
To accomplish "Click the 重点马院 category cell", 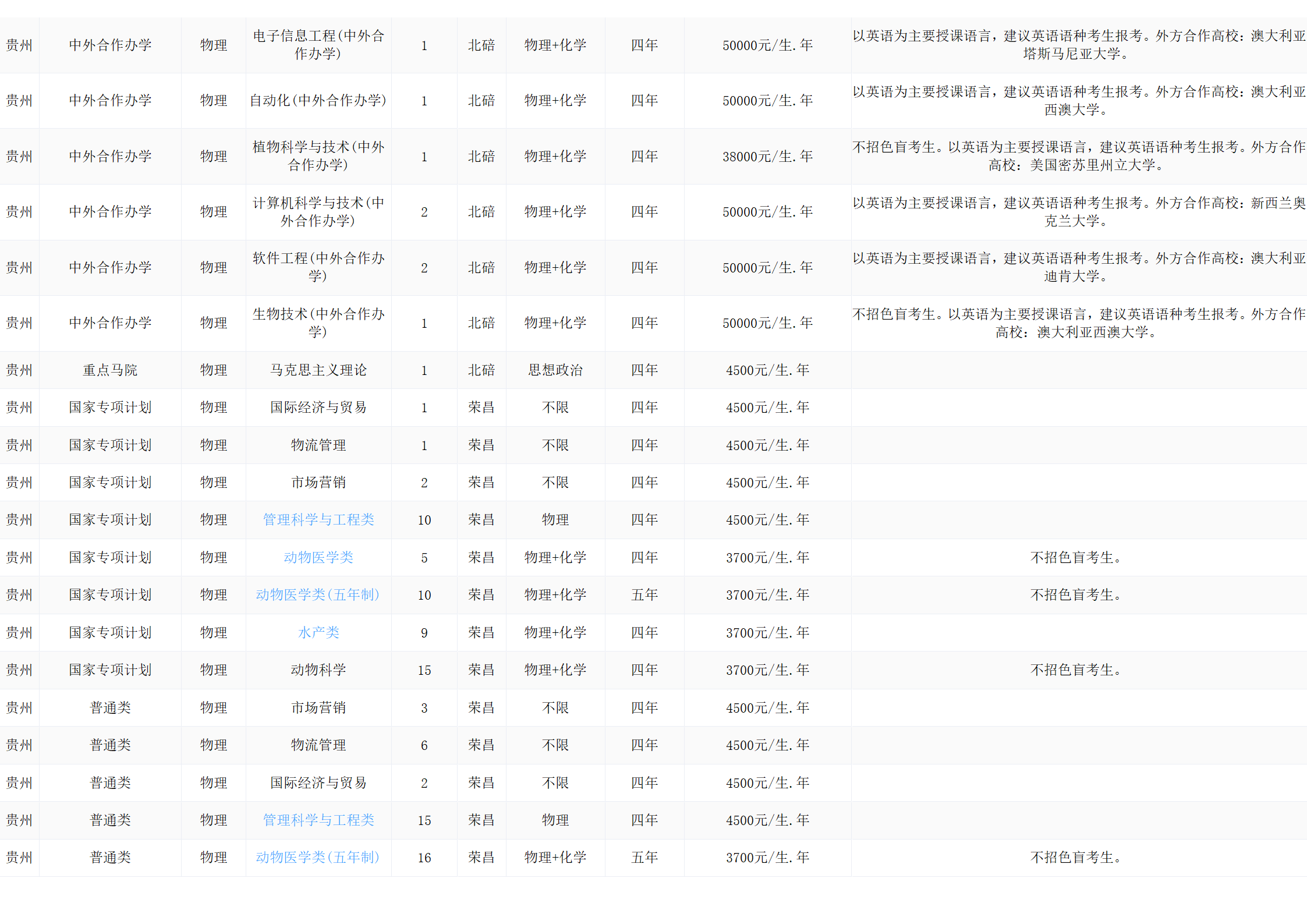I will 110,370.
